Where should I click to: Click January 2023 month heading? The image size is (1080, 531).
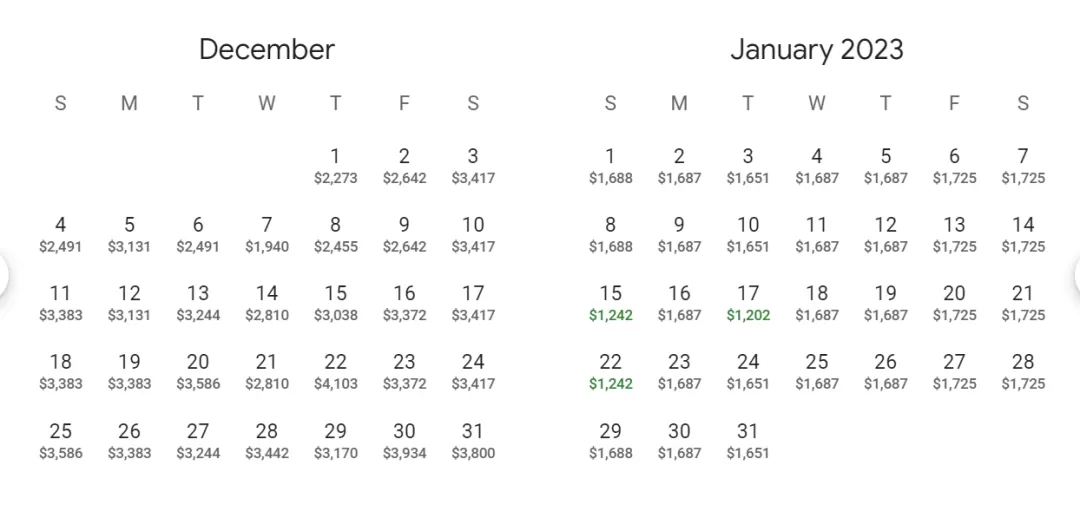[817, 50]
